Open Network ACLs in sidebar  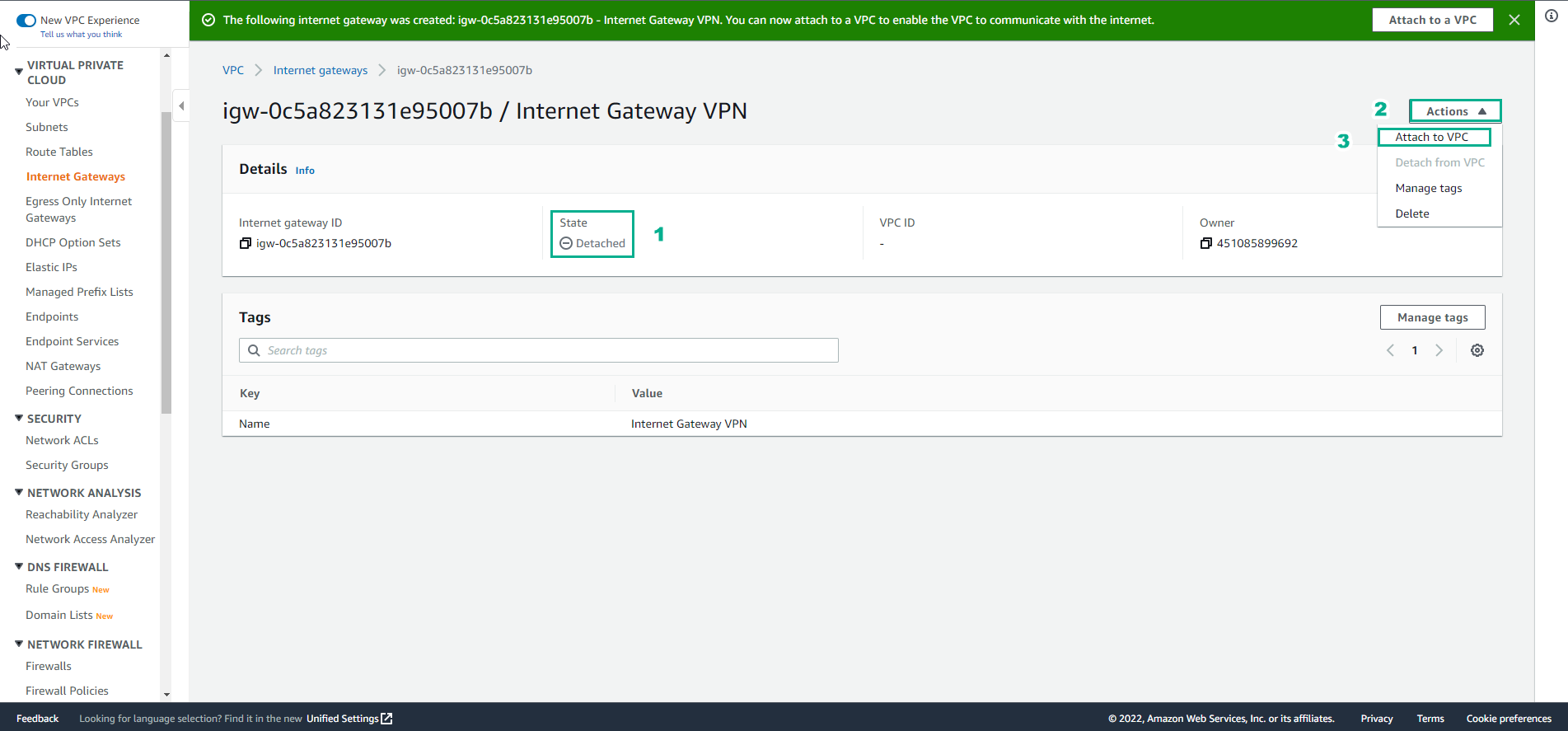(62, 440)
